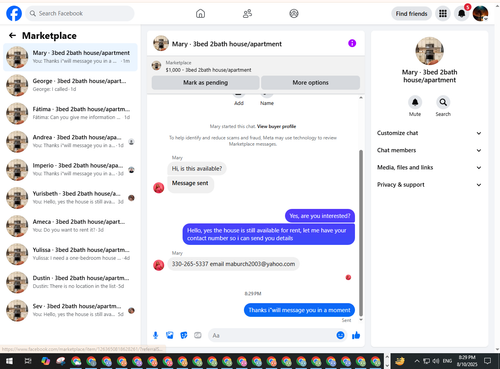The image size is (500, 369).
Task: Open the Windows Start button
Action: coord(9,361)
